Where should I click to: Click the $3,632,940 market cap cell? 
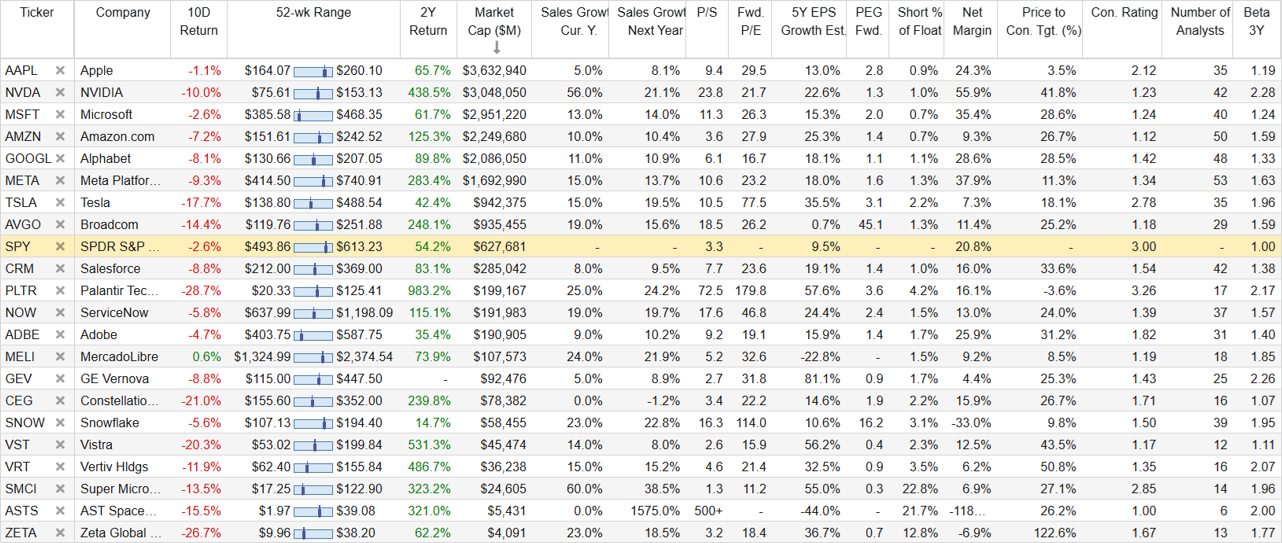(494, 71)
